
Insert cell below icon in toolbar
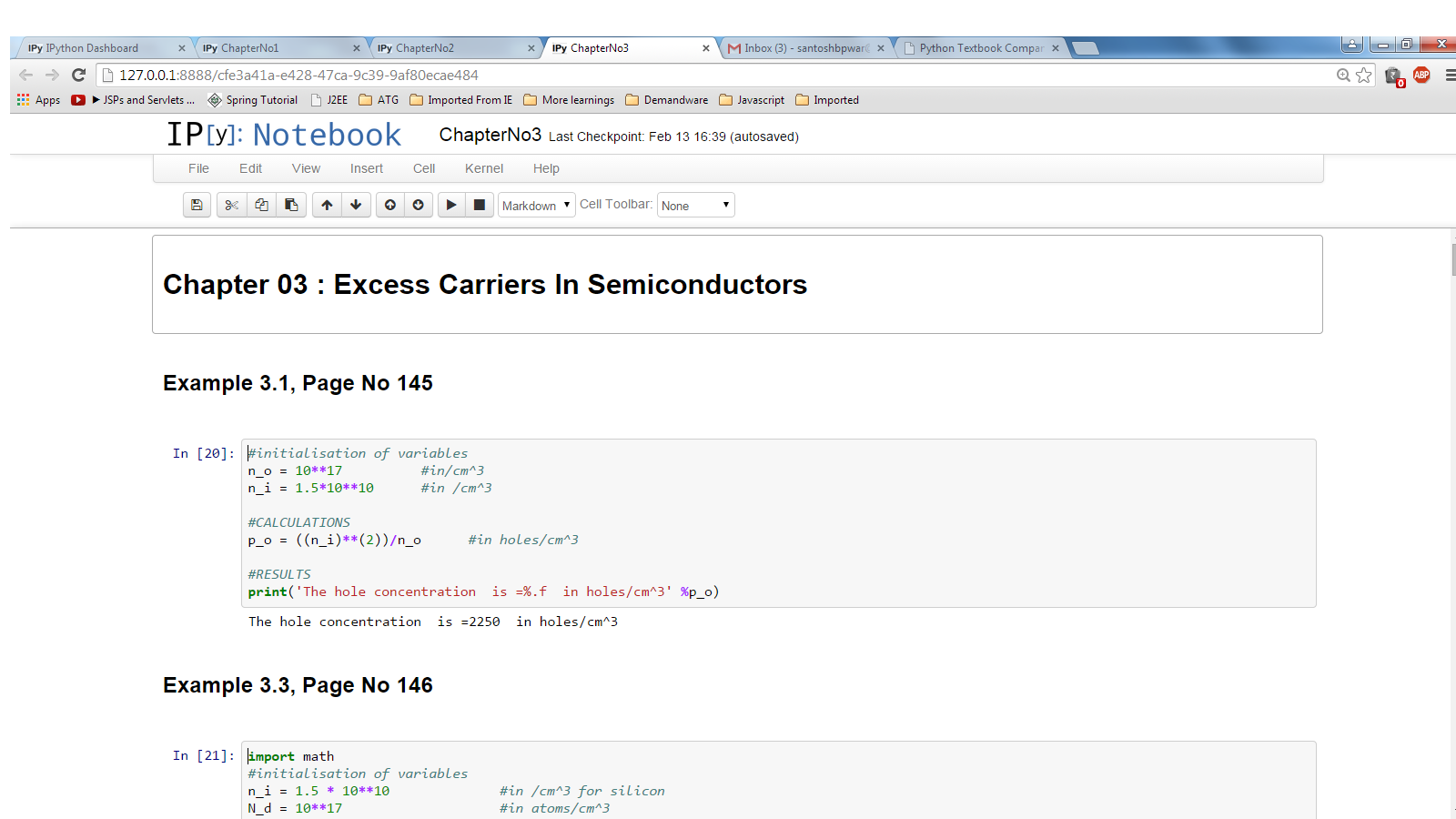point(419,205)
